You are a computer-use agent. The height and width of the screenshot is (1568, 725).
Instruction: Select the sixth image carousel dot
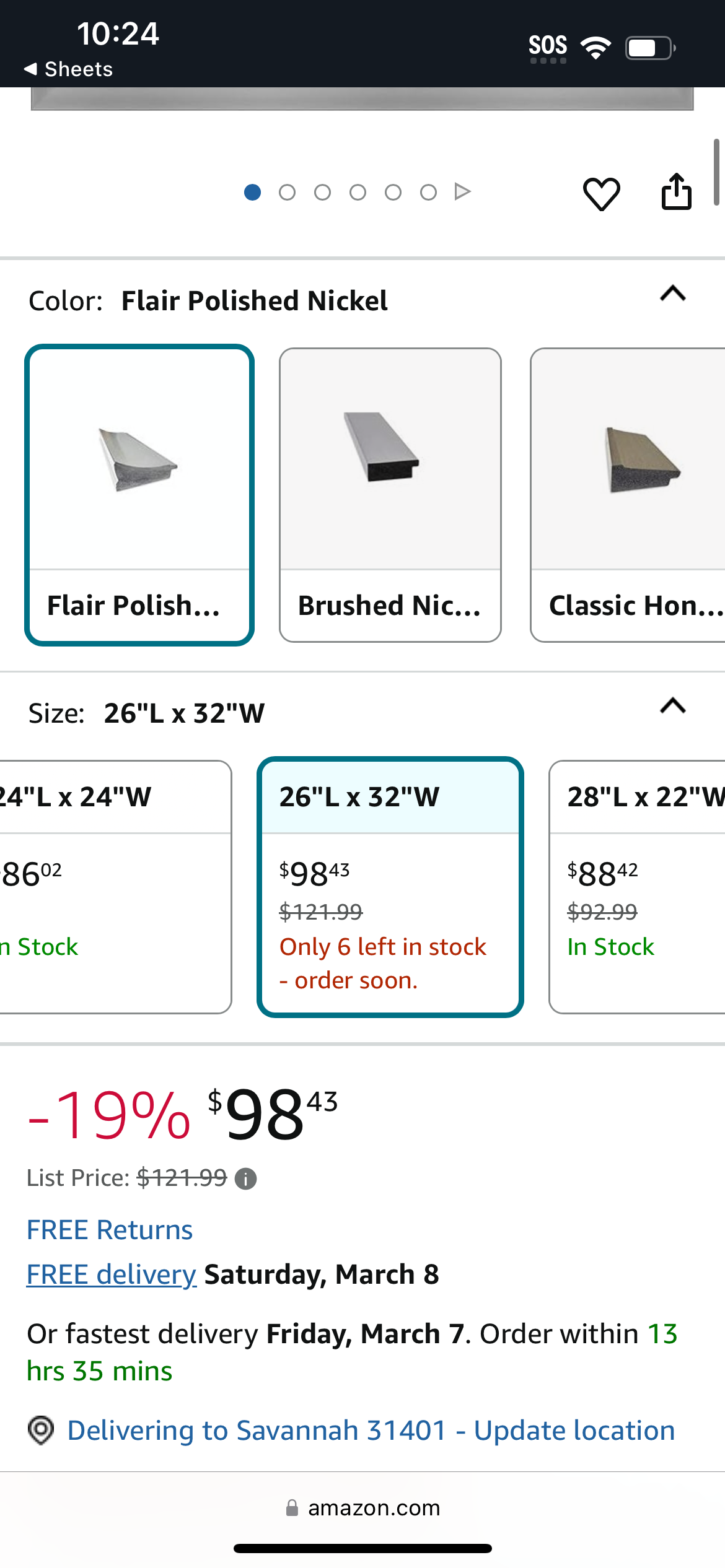point(428,193)
